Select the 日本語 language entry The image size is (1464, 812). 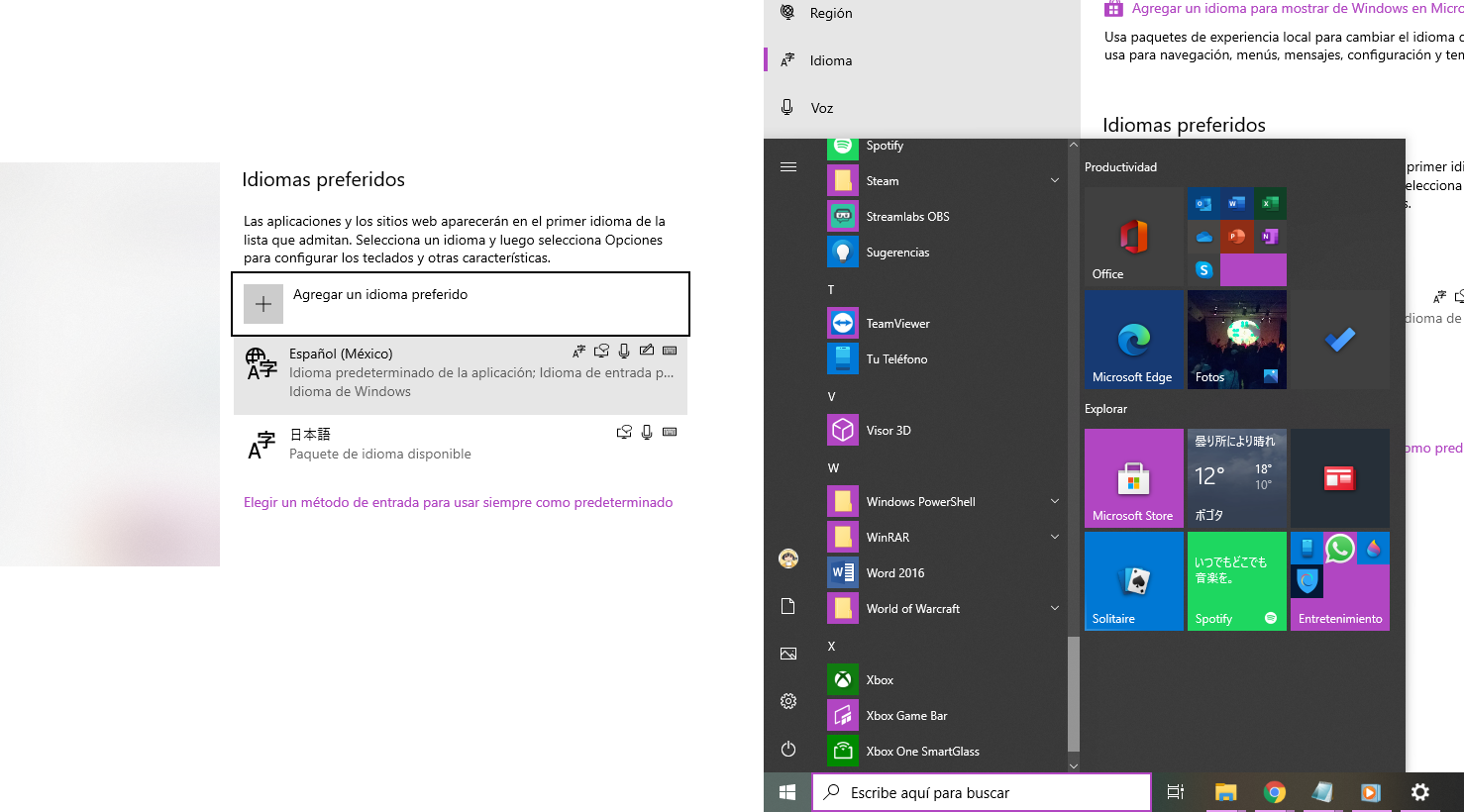point(461,445)
